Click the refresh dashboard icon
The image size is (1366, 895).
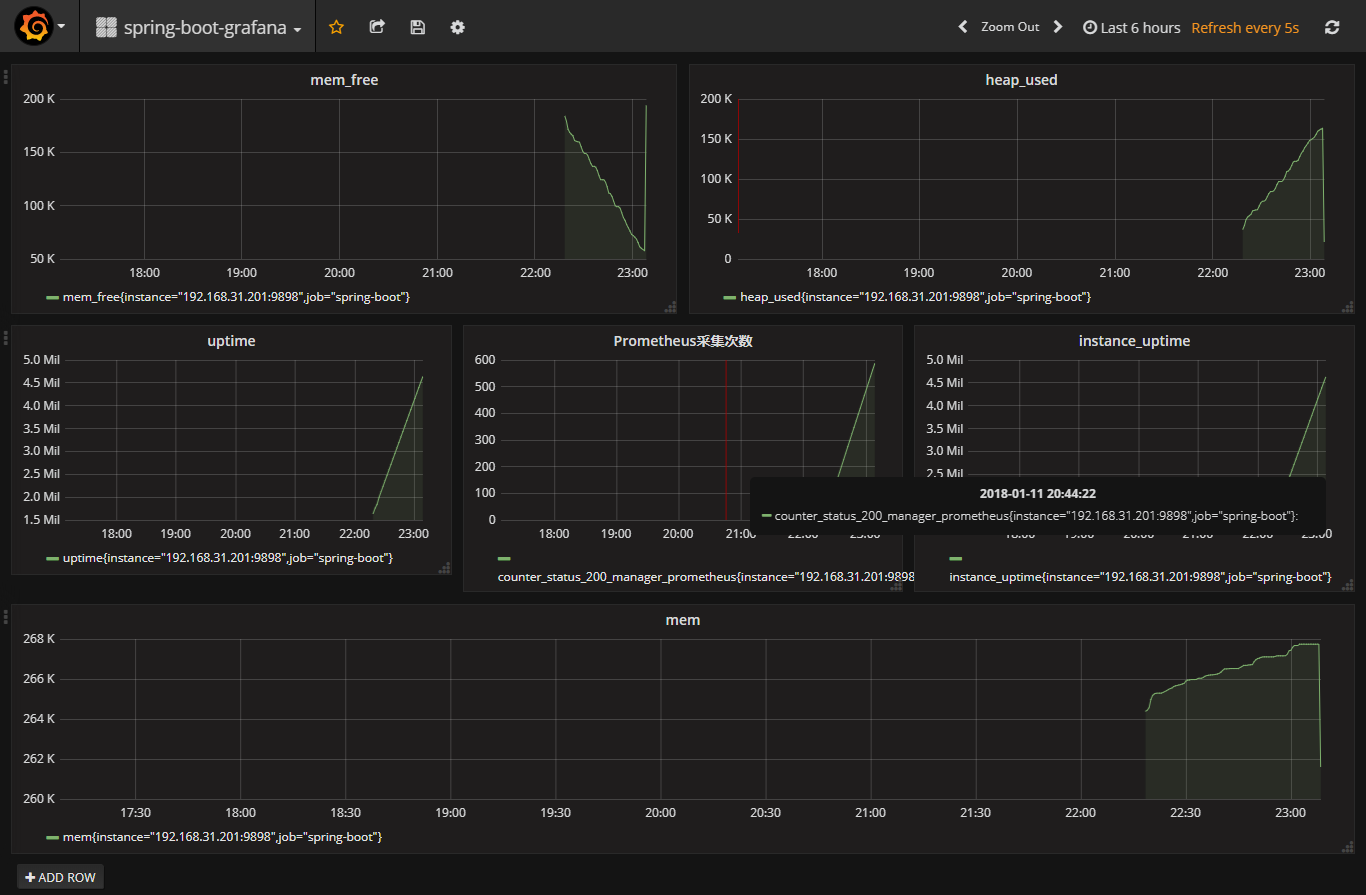(1332, 28)
